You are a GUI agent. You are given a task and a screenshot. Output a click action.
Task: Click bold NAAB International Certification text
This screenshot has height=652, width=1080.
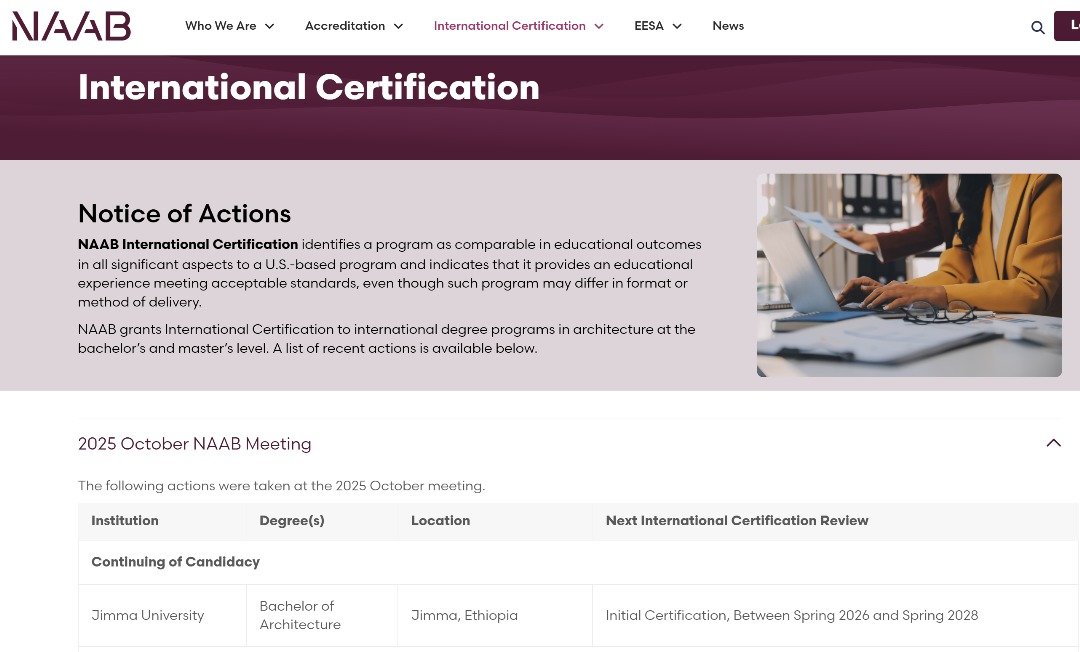point(188,244)
